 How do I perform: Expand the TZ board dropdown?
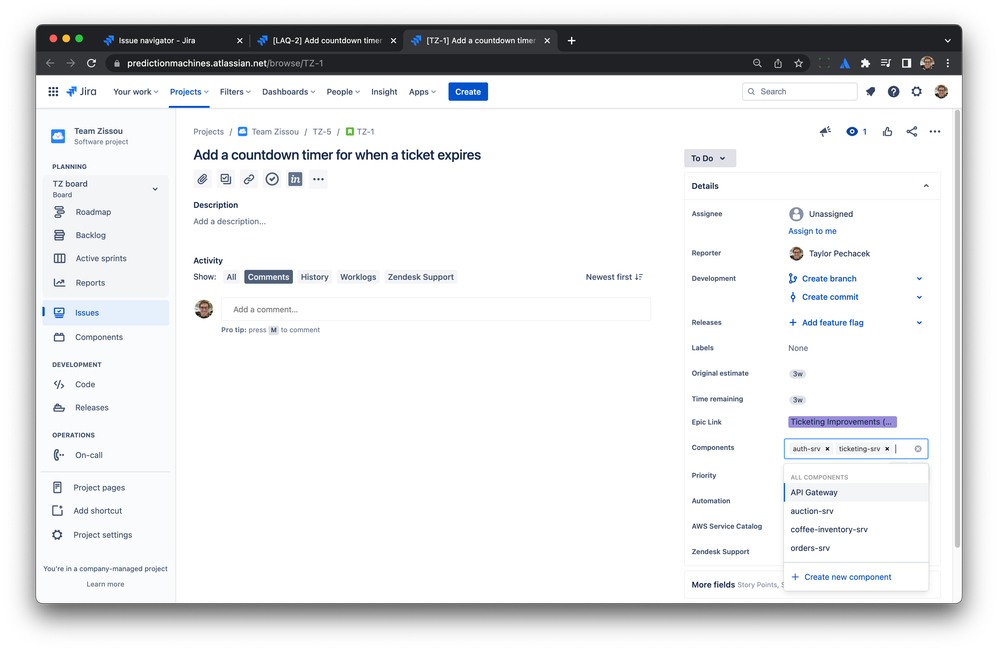click(155, 189)
